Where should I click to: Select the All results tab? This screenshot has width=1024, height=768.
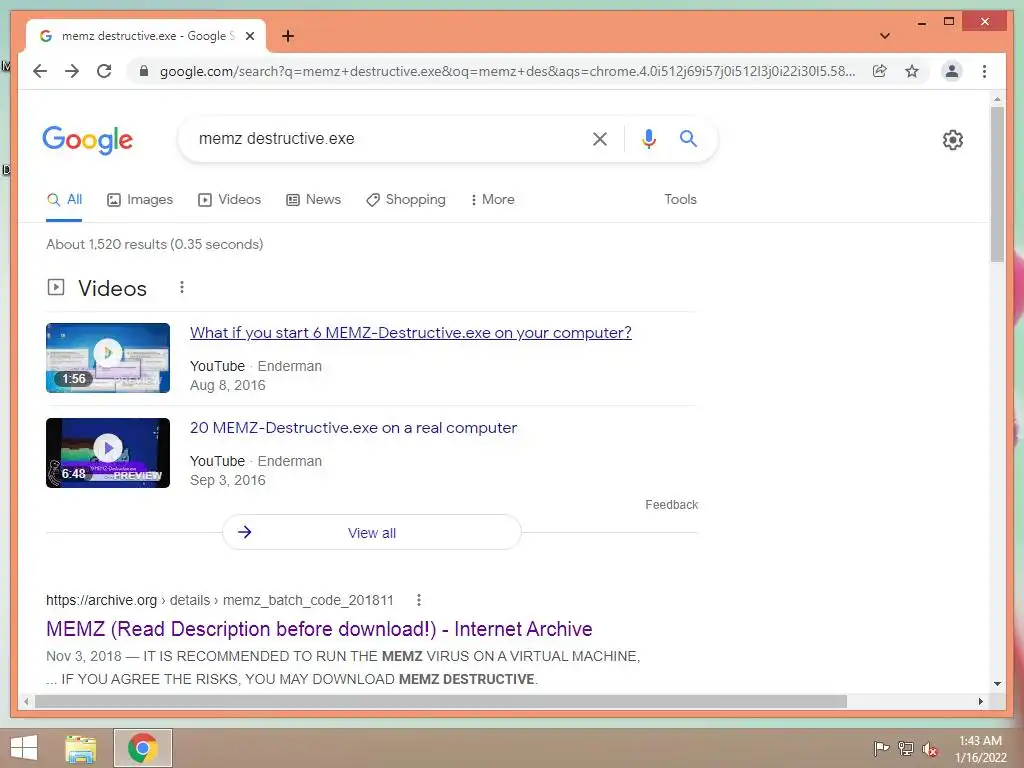click(x=65, y=200)
